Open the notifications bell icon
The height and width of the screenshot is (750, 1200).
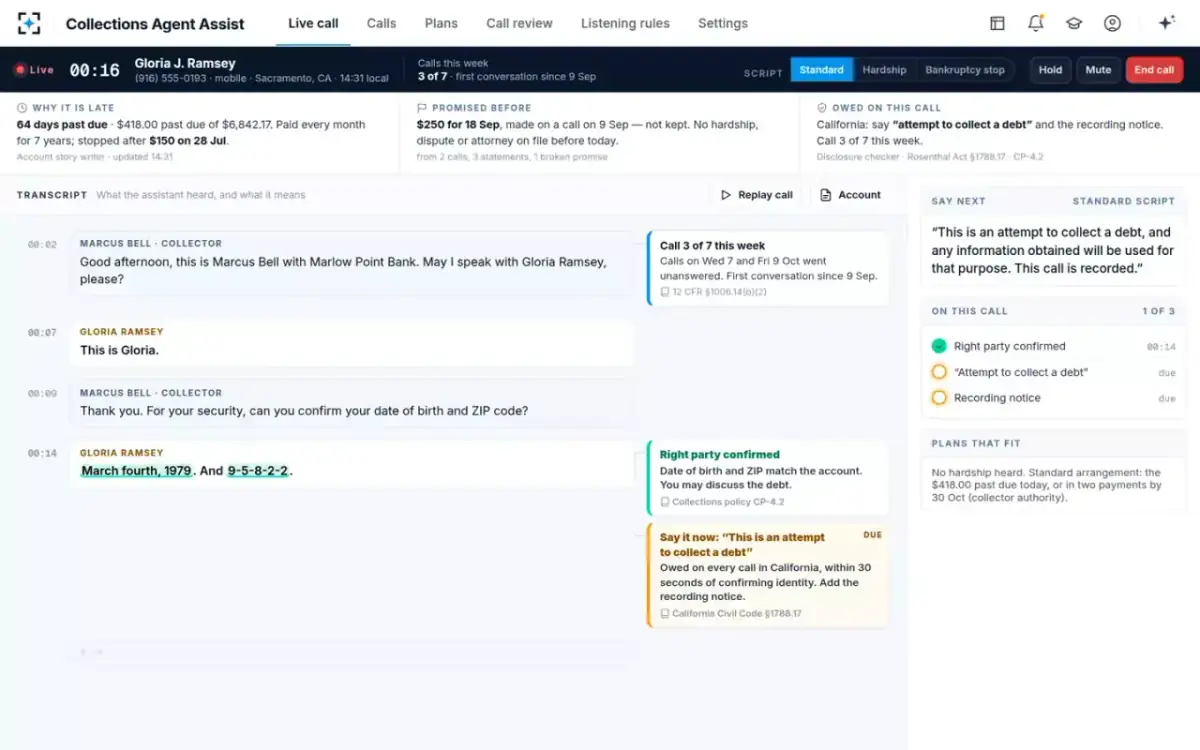(1036, 23)
